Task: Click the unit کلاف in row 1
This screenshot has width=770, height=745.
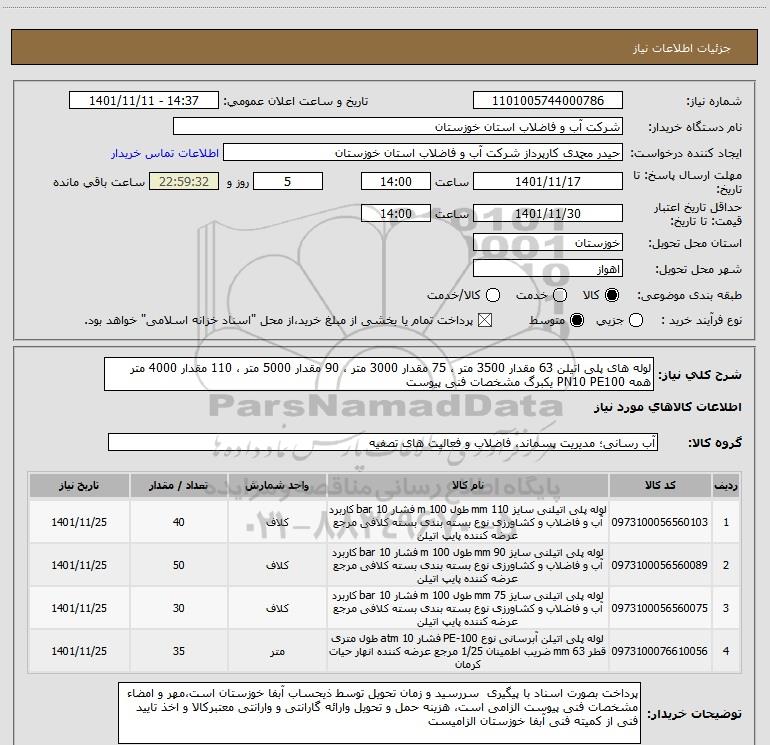Action: (277, 522)
